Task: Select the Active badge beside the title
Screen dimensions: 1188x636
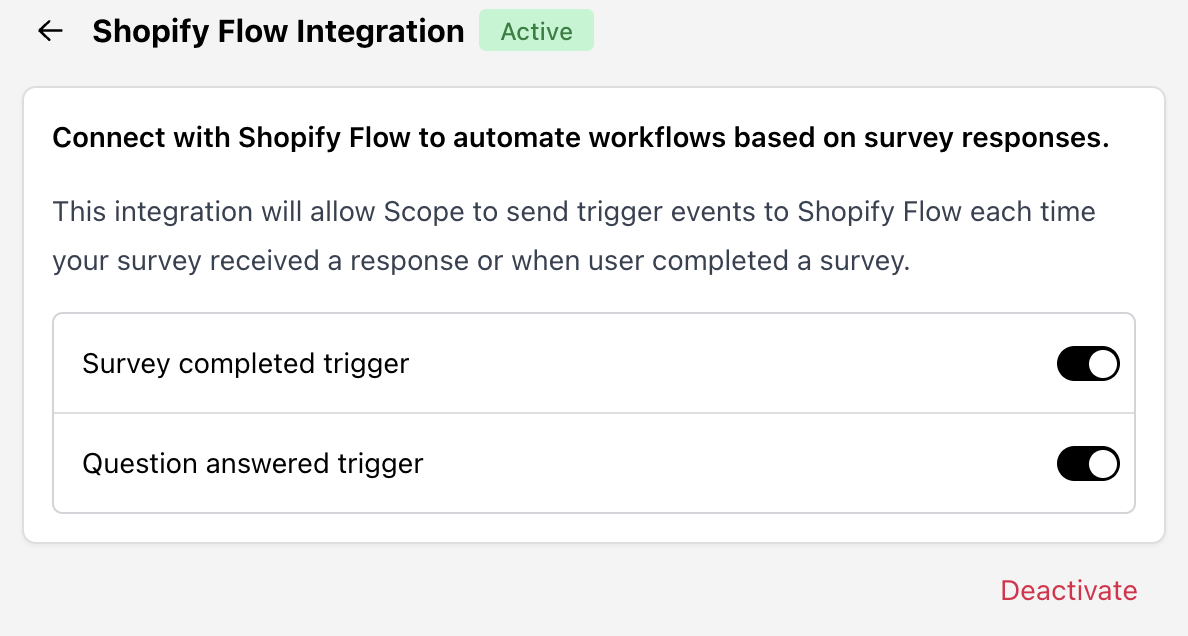Action: [536, 30]
